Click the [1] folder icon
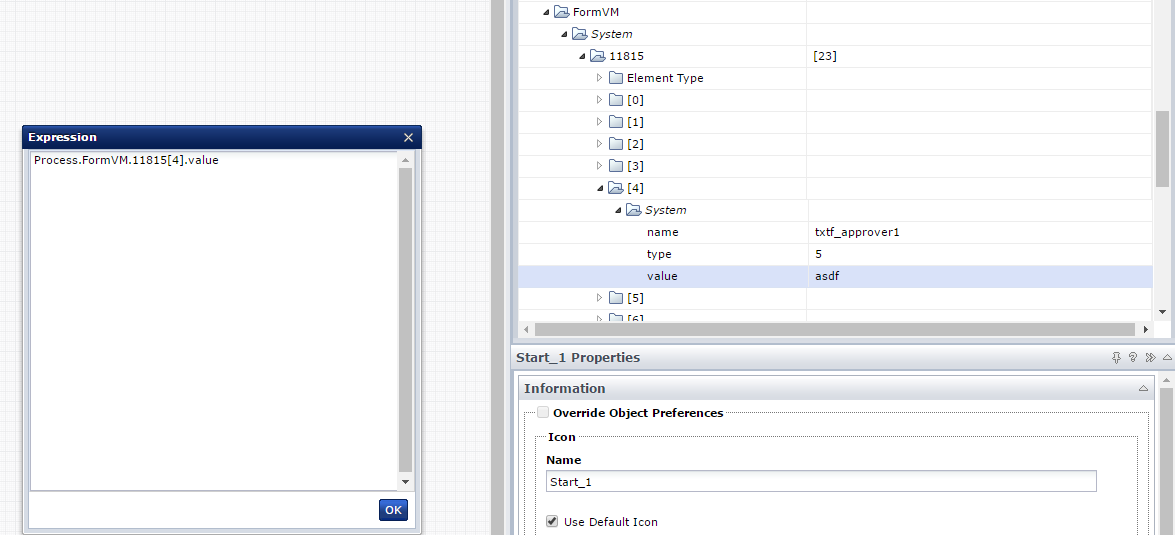 click(x=616, y=121)
